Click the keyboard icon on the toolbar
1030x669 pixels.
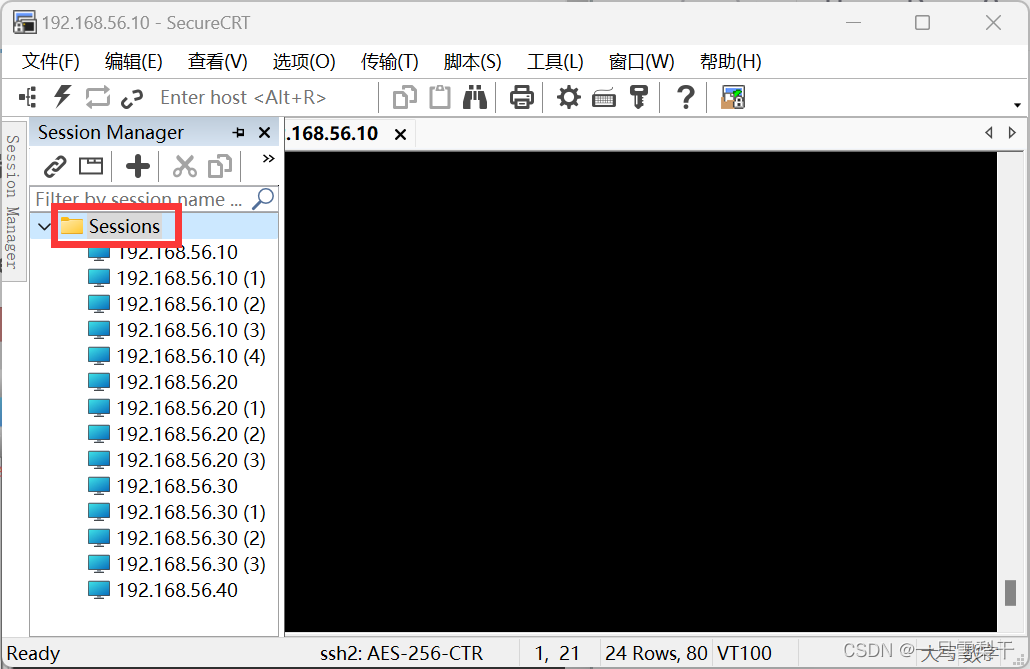point(603,97)
